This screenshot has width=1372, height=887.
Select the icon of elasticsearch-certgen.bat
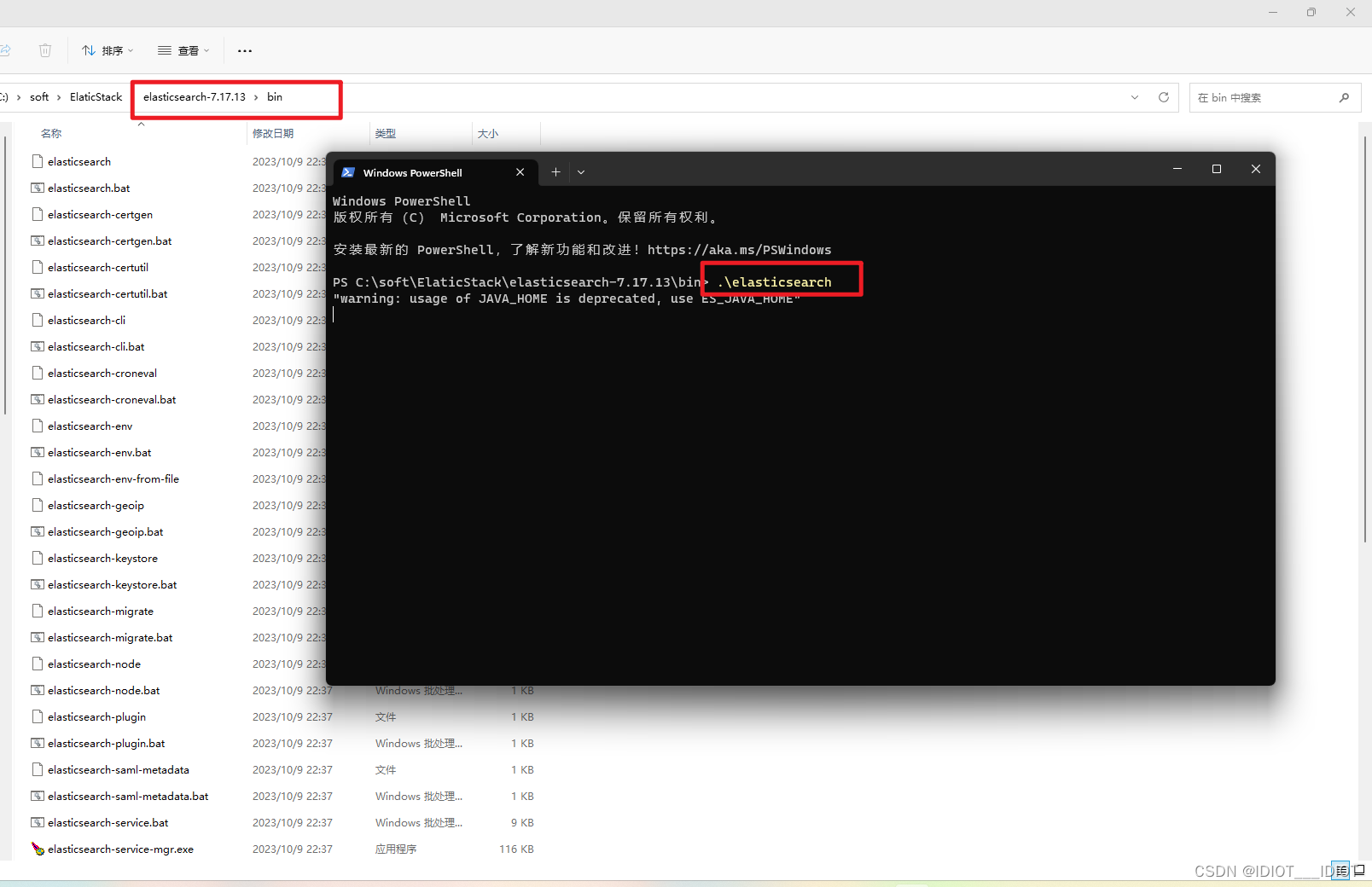pos(38,241)
